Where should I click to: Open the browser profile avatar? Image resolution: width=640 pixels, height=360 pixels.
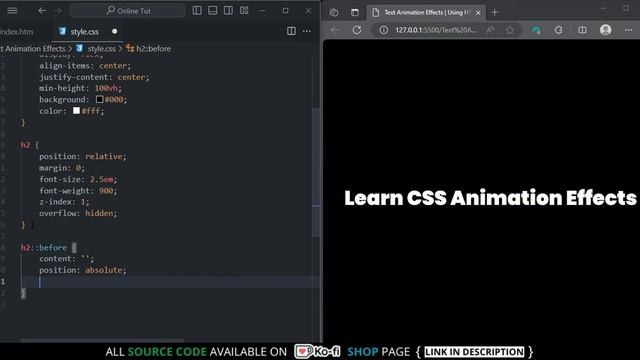pos(606,30)
